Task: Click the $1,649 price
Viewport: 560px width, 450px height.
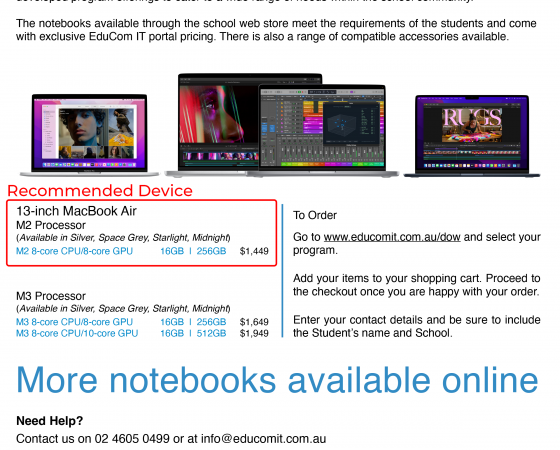Action: (x=254, y=322)
